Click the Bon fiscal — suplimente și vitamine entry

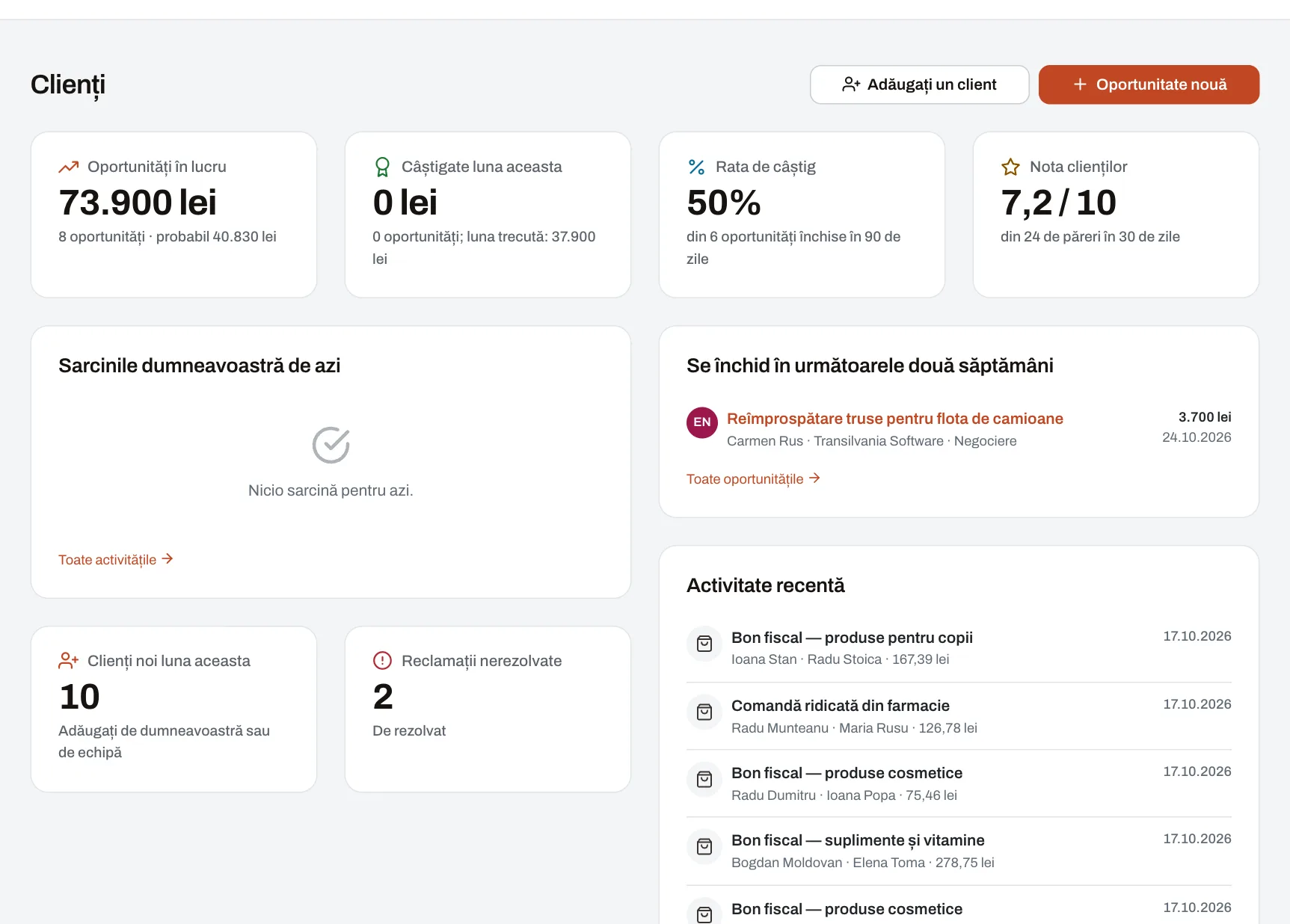(x=959, y=851)
